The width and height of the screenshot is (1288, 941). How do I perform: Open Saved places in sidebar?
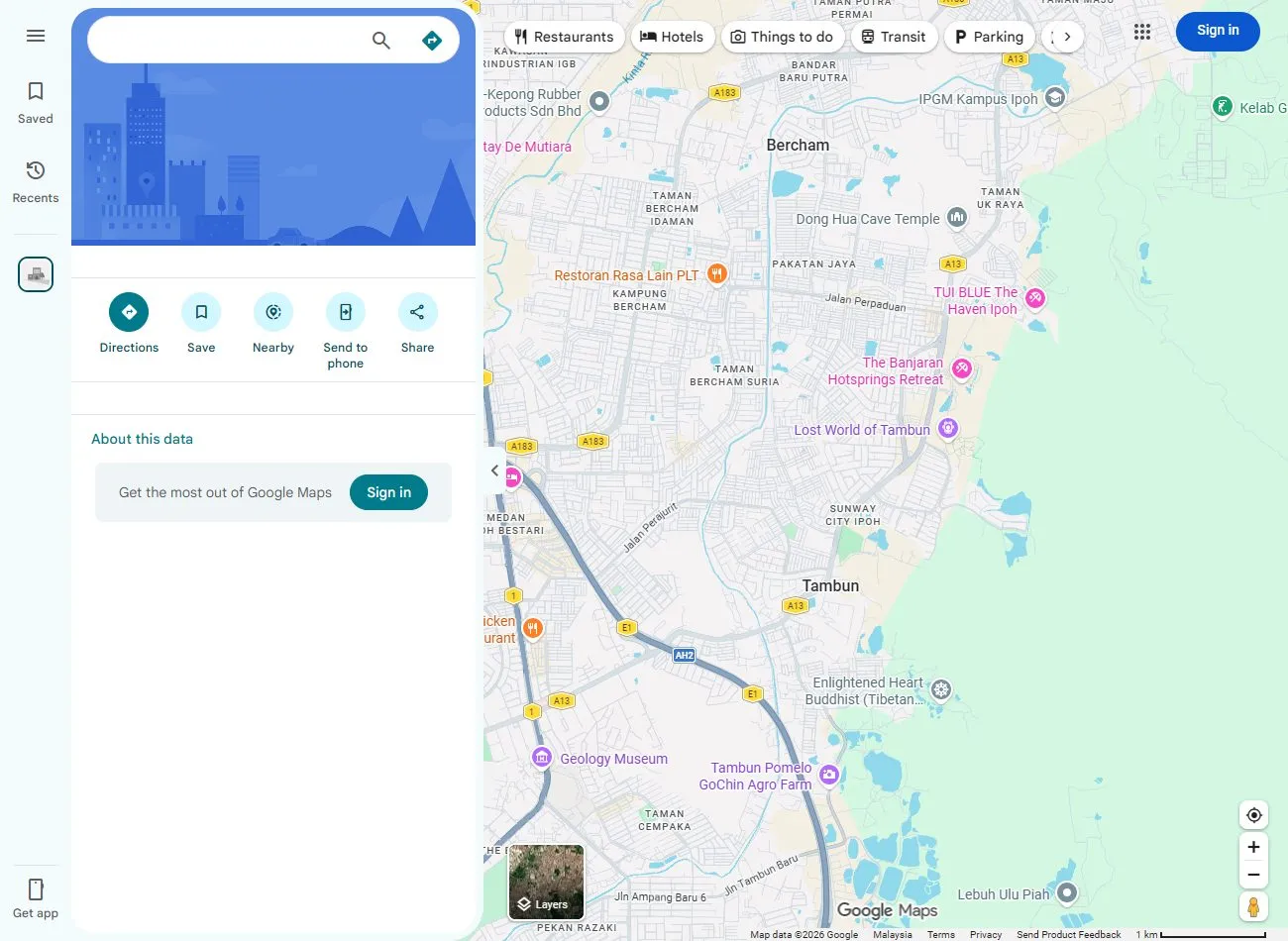pyautogui.click(x=36, y=103)
